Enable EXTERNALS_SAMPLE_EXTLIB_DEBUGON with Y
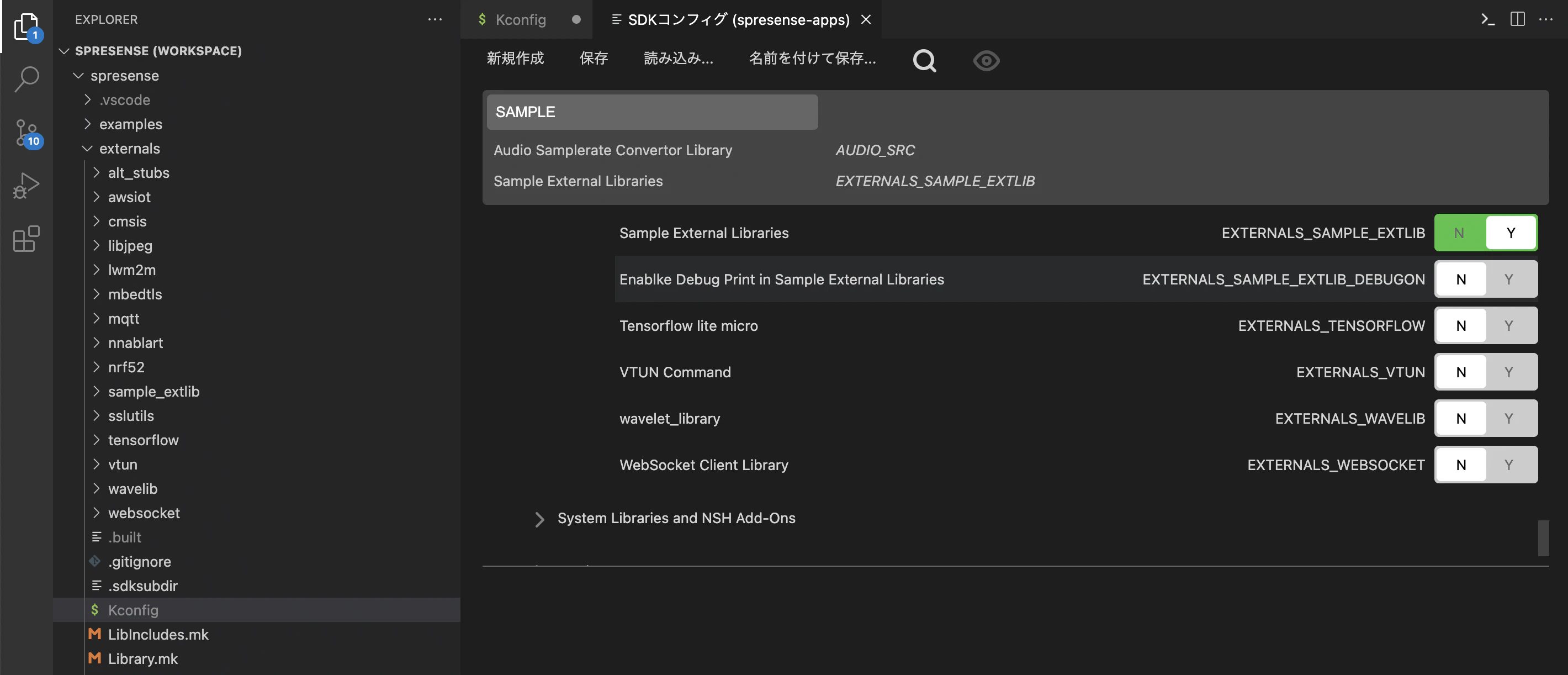The height and width of the screenshot is (675, 1568). tap(1511, 279)
